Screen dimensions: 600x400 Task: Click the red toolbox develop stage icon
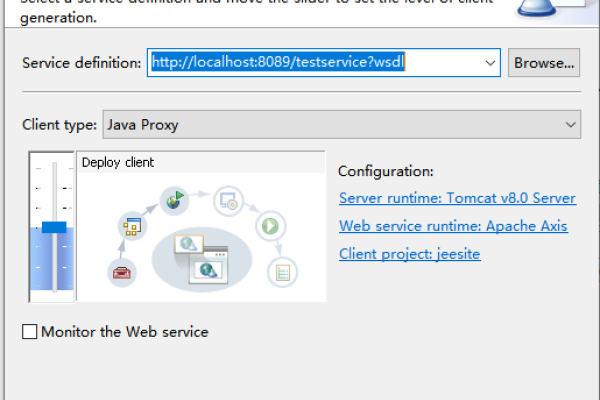click(x=122, y=273)
